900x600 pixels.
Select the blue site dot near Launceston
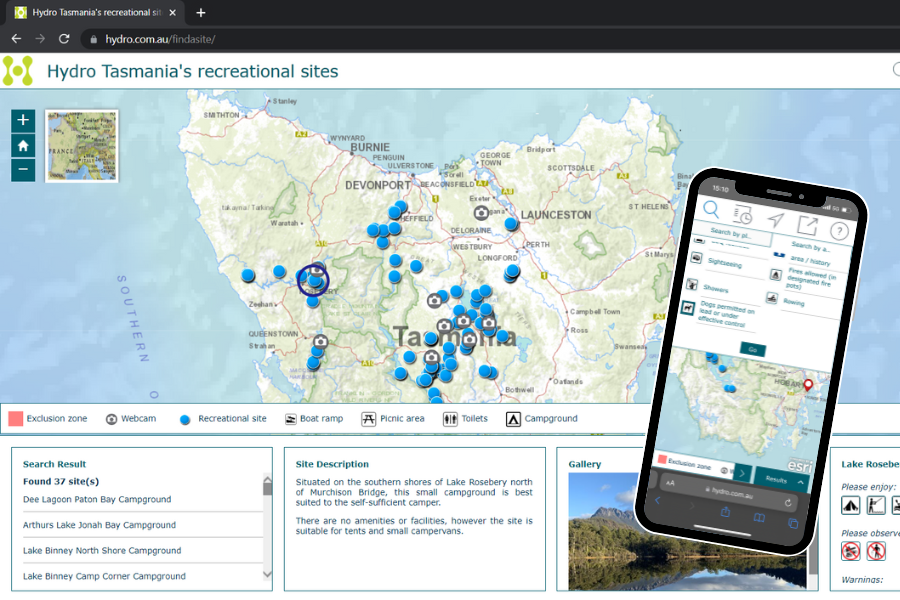[x=511, y=224]
